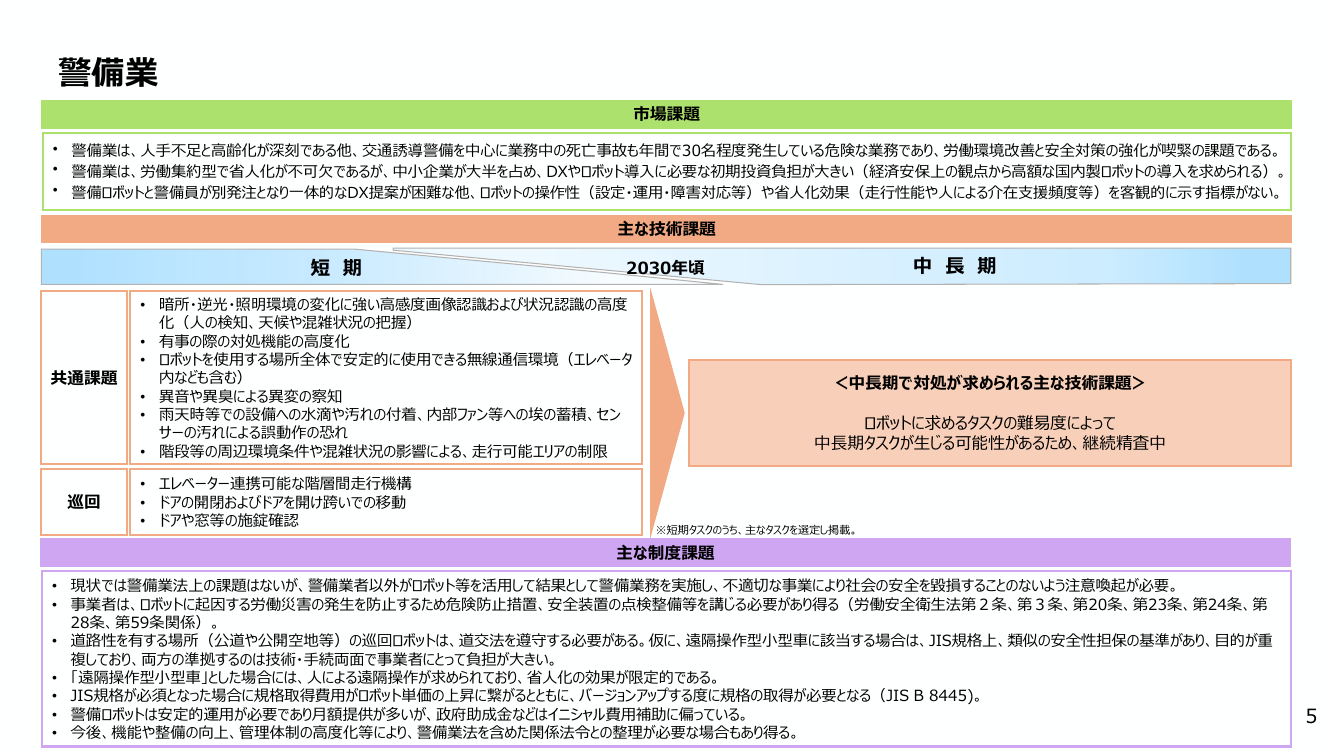Select the 共通課題 category cell
This screenshot has height=750, width=1334.
(84, 378)
